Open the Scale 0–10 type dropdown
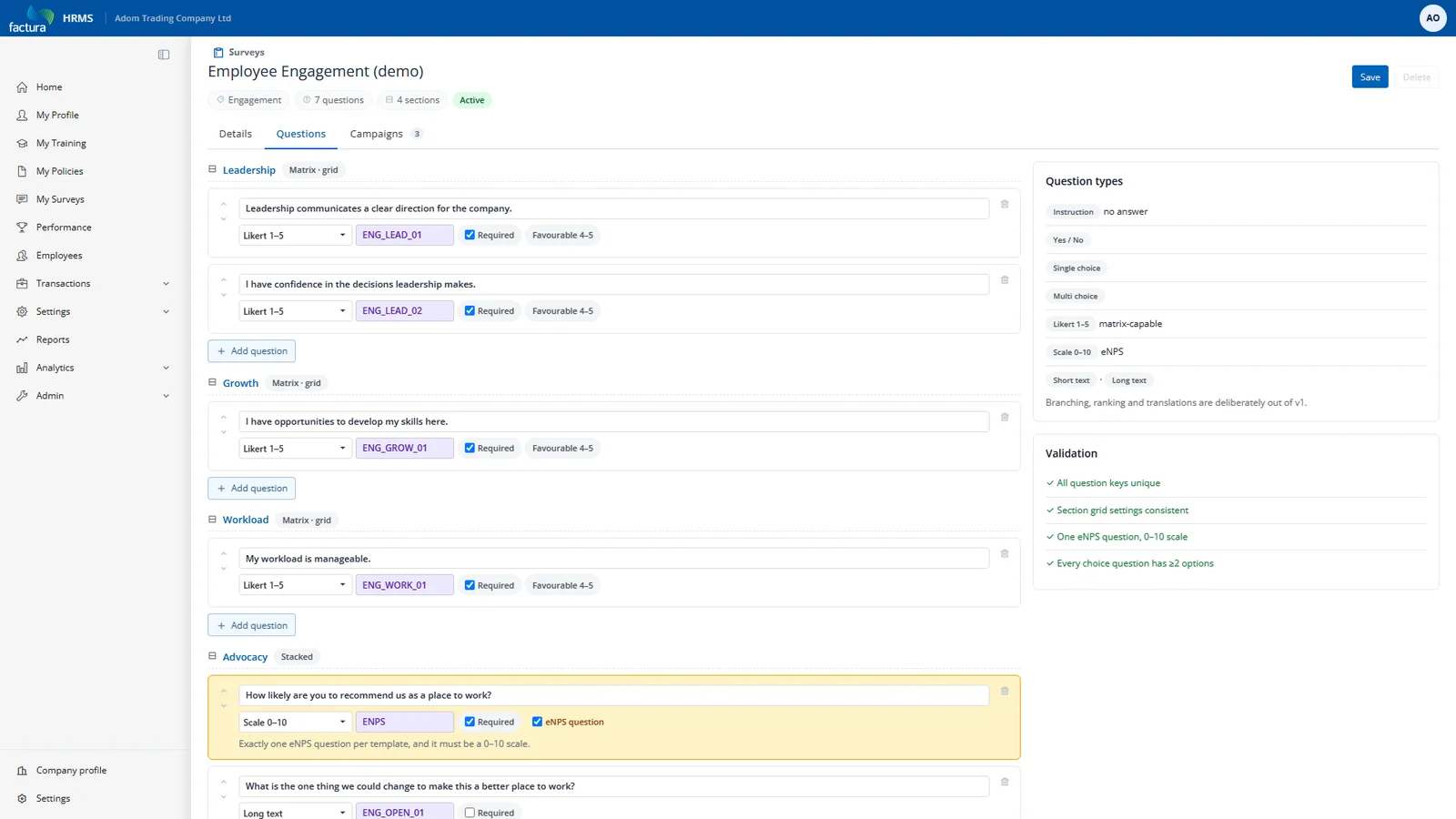The height and width of the screenshot is (819, 1456). (x=295, y=722)
